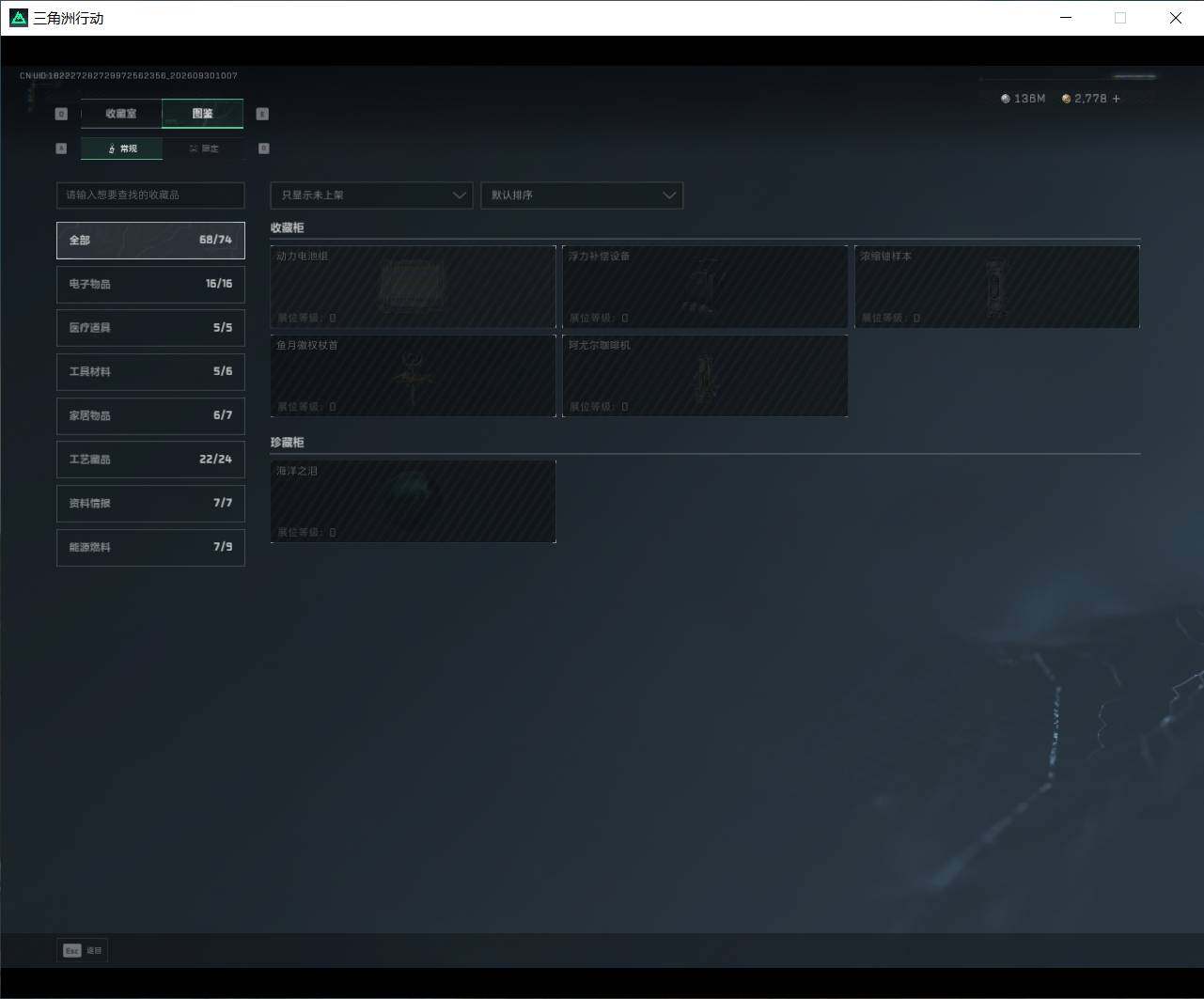Select the 能源燃料 7/9 category
The width and height of the screenshot is (1204, 999).
click(x=150, y=547)
